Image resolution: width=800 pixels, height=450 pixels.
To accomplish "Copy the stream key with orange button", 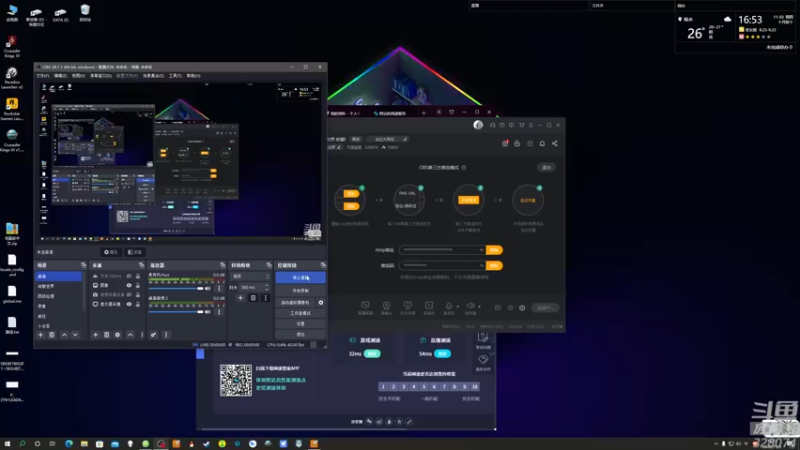I will [x=494, y=266].
